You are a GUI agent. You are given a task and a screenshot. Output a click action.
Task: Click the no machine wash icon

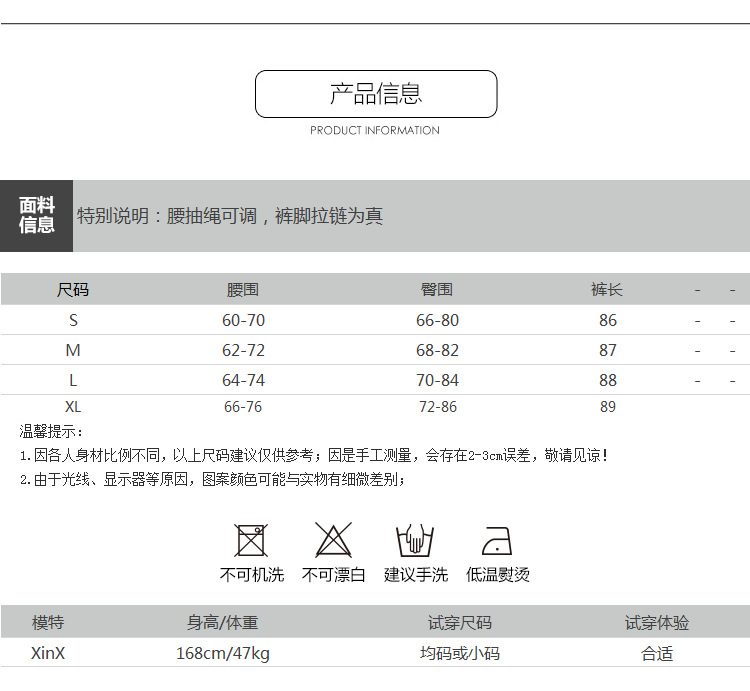251,540
